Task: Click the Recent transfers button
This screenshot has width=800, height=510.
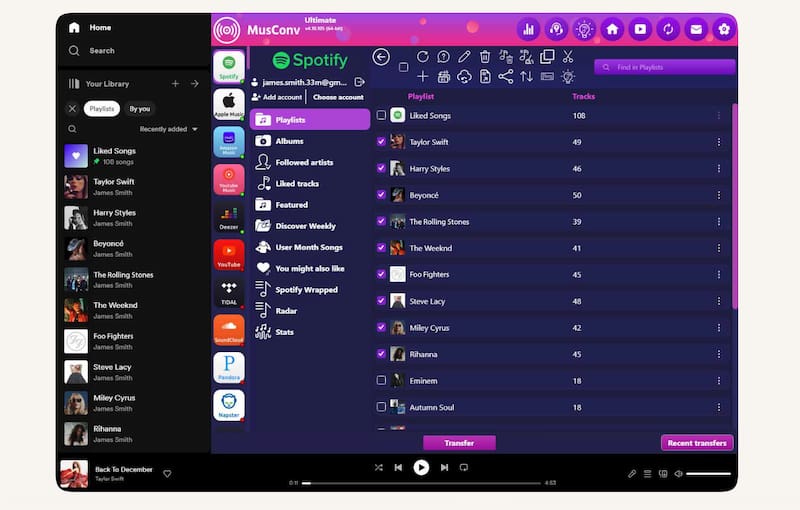Action: [x=697, y=443]
